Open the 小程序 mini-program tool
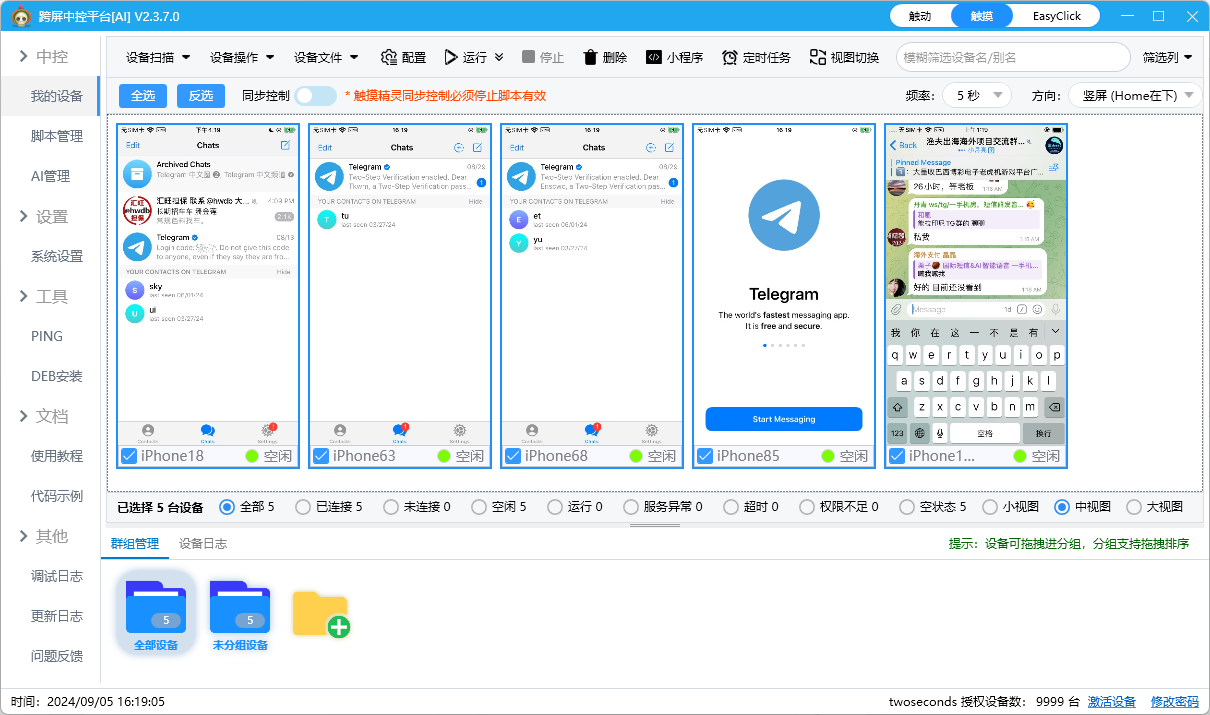The height and width of the screenshot is (715, 1210). click(672, 57)
